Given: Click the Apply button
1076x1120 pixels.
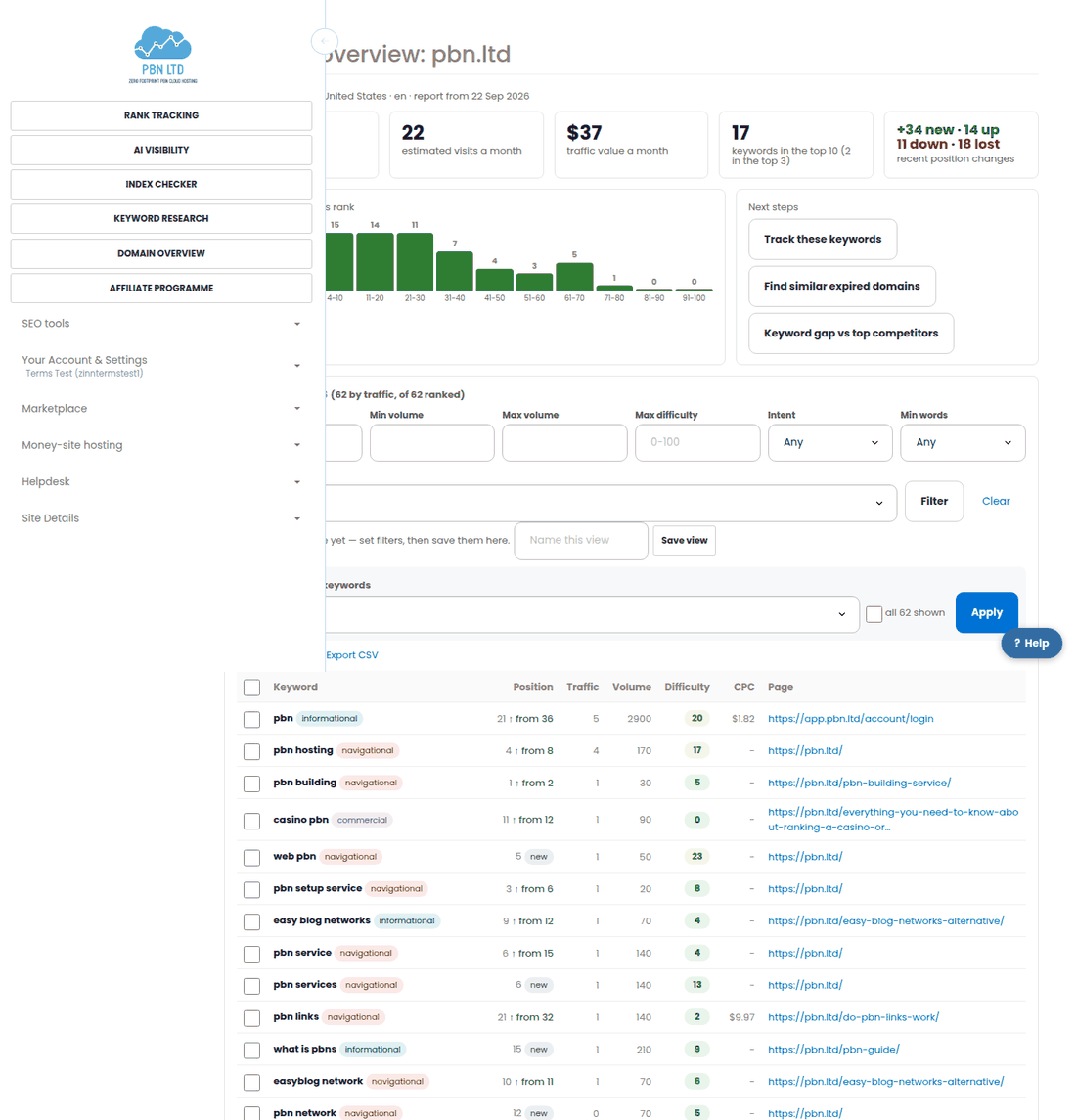Looking at the screenshot, I should [x=986, y=613].
